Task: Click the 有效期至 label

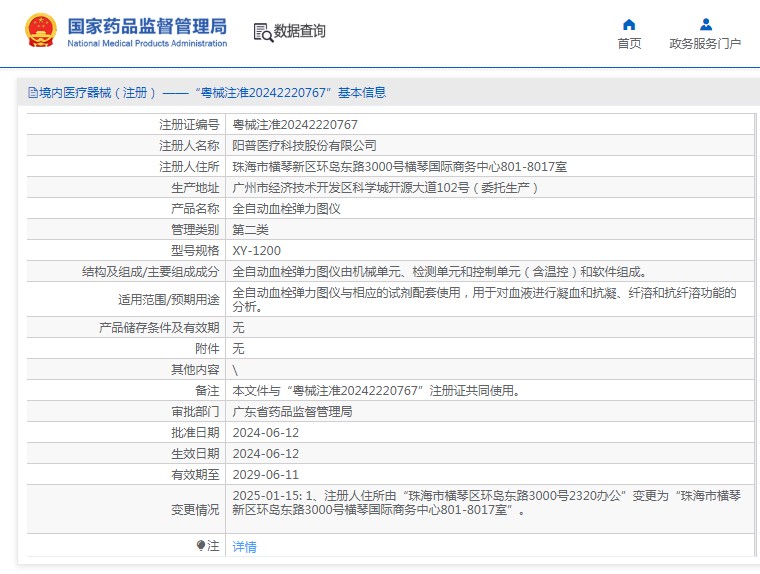Action: [x=195, y=475]
